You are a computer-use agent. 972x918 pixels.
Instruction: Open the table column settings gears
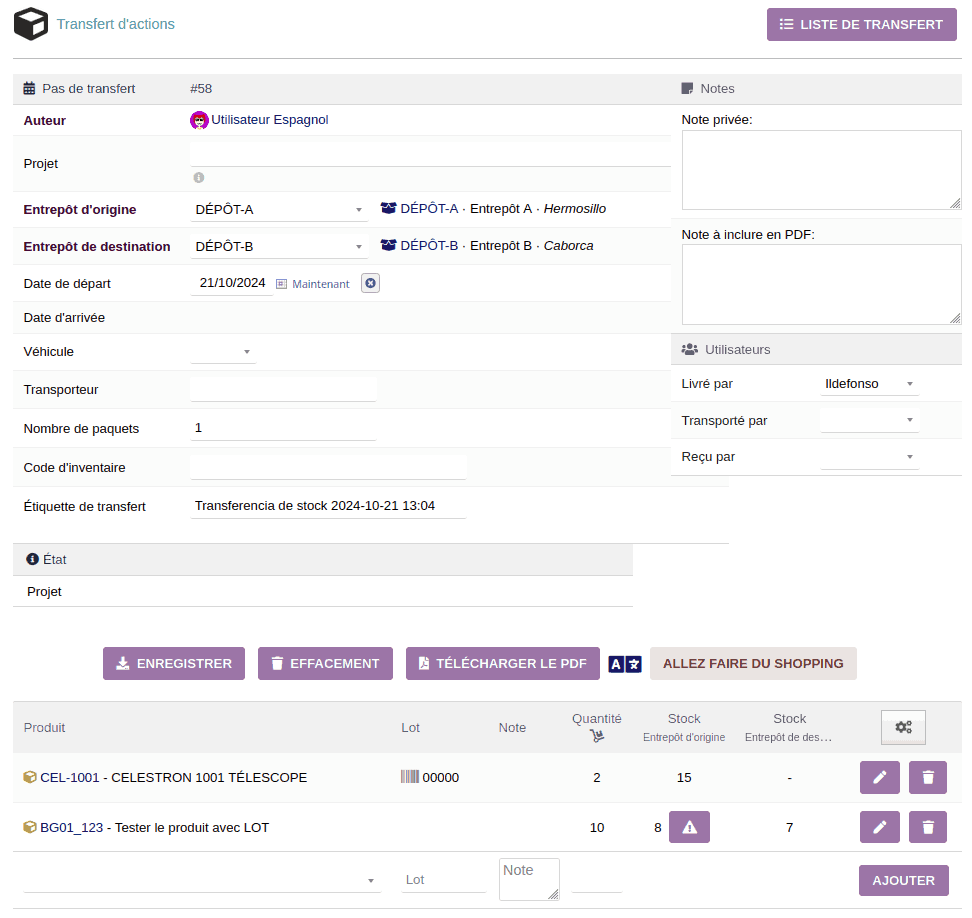(903, 727)
